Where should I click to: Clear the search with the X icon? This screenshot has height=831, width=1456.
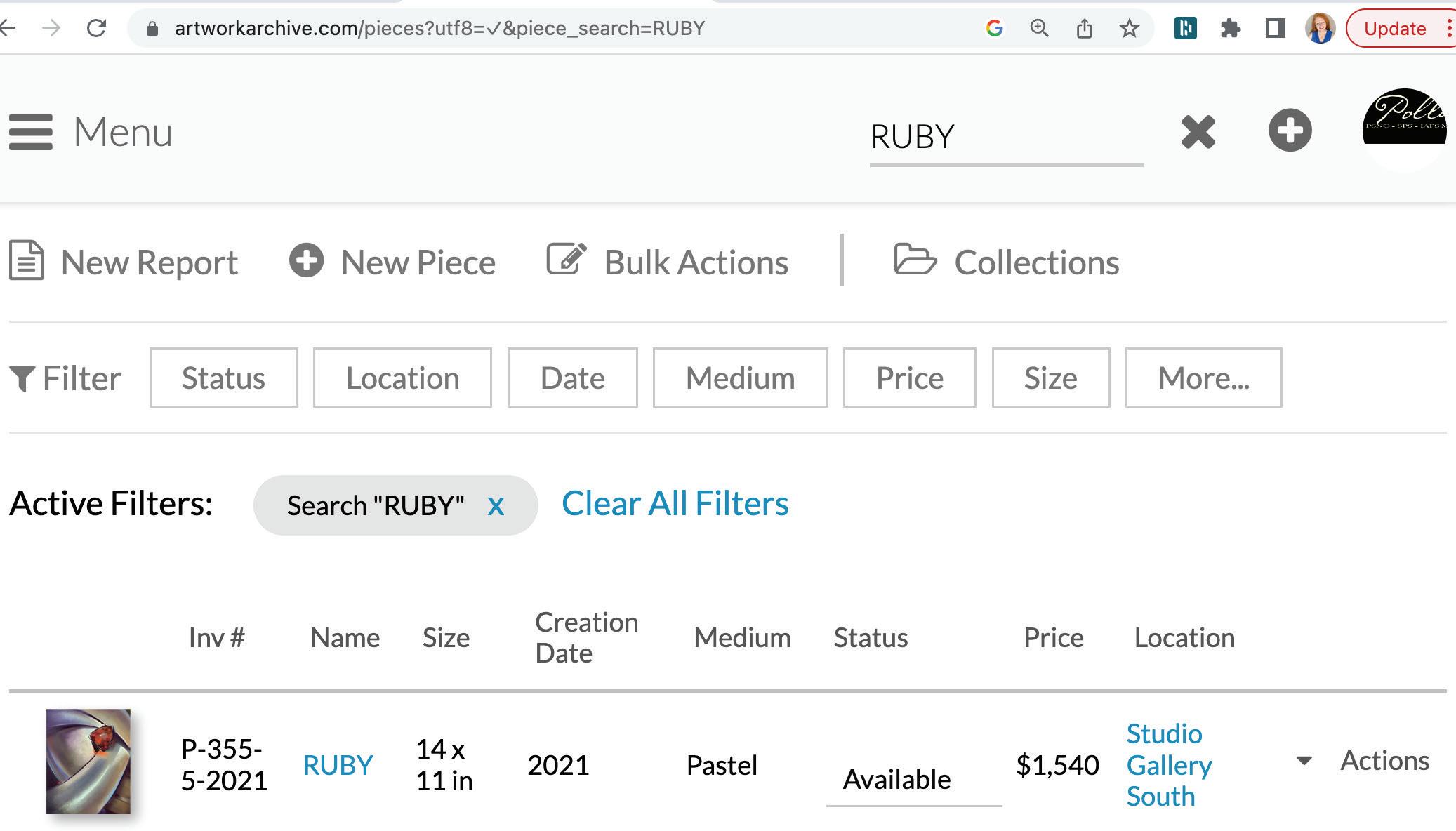tap(1198, 132)
